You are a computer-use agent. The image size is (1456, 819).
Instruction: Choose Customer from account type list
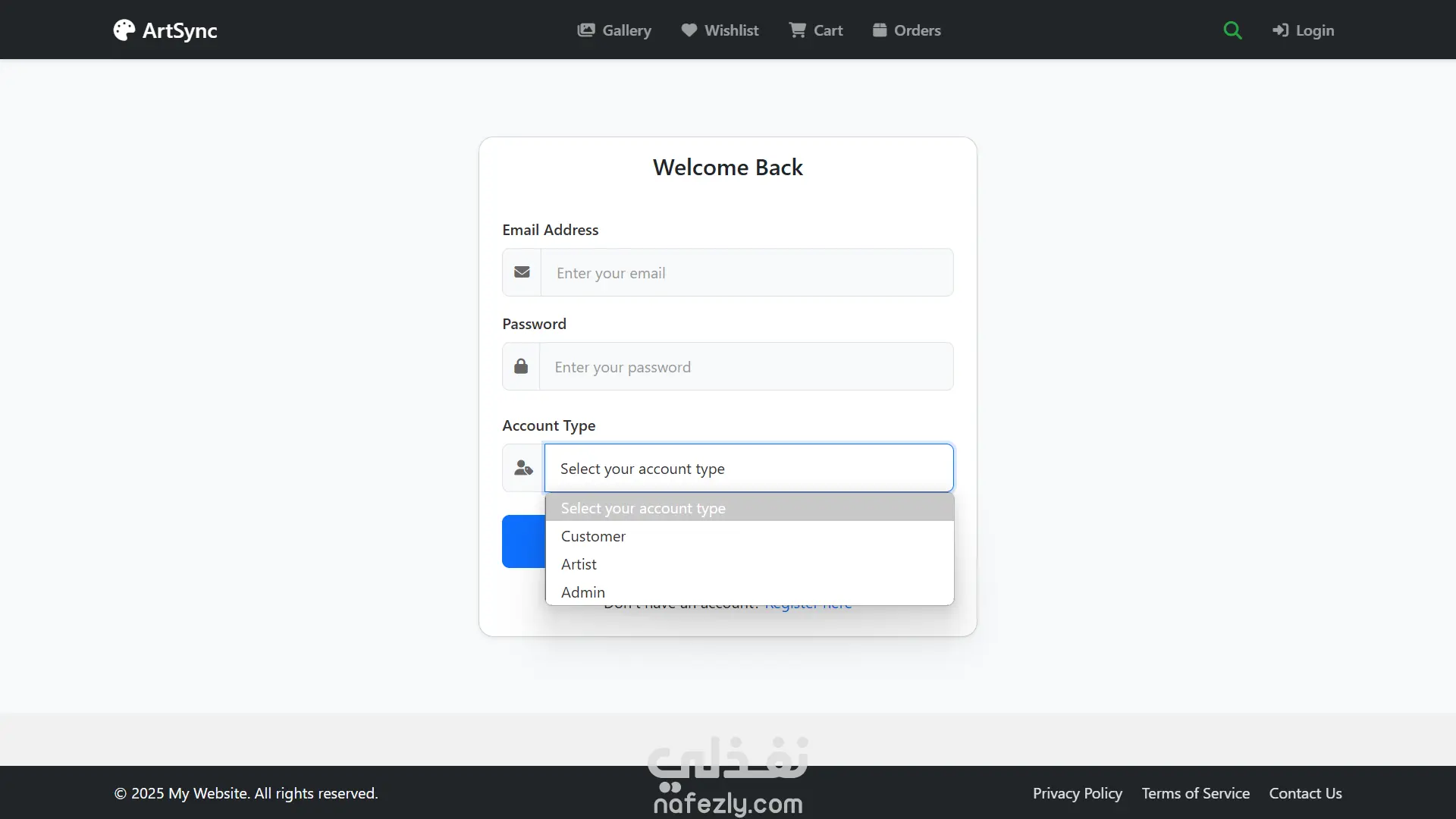(593, 536)
